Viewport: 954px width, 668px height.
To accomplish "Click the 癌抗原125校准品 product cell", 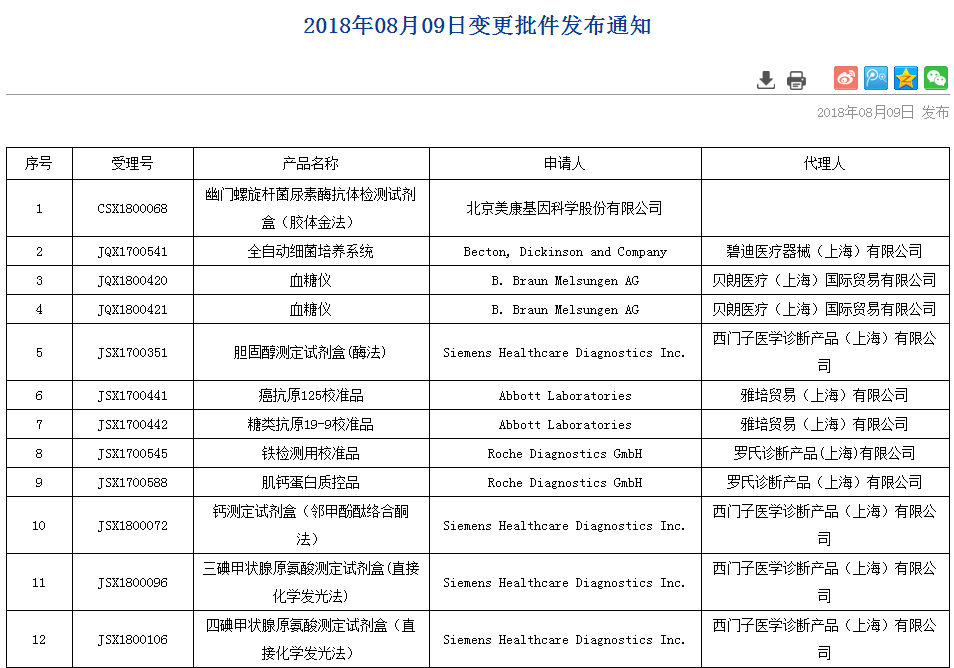I will pos(310,396).
